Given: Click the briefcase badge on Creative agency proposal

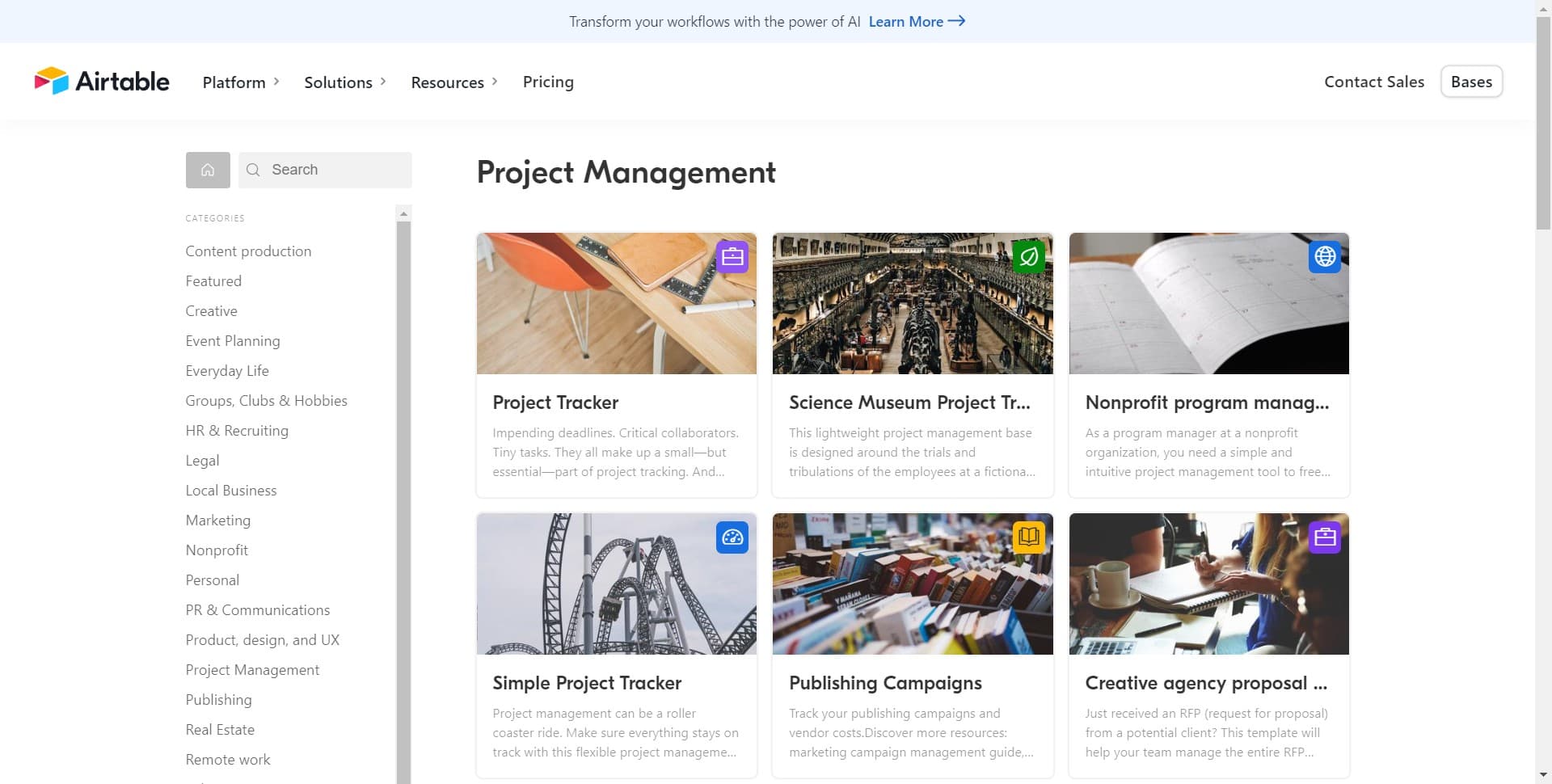Looking at the screenshot, I should click(1324, 537).
